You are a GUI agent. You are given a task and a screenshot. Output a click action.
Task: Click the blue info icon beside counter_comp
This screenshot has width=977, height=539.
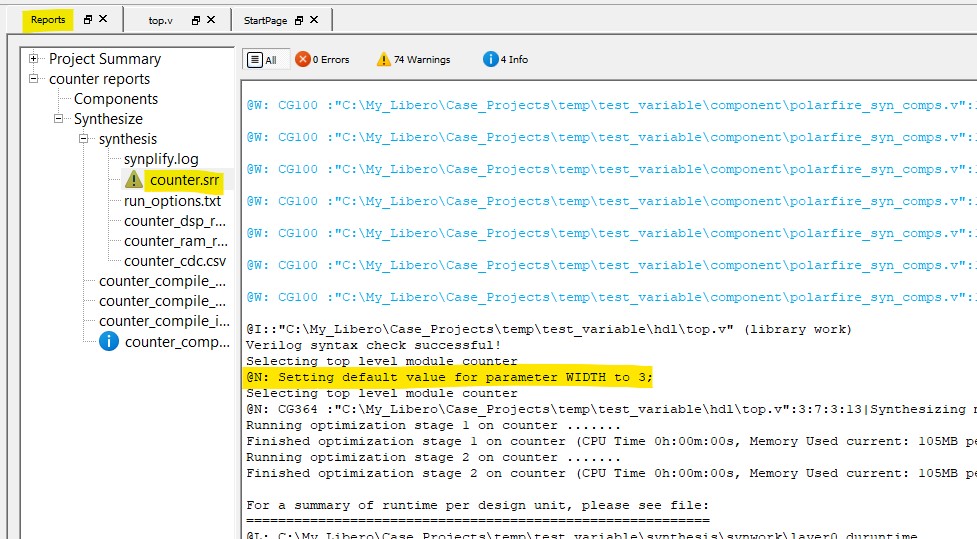pos(108,342)
